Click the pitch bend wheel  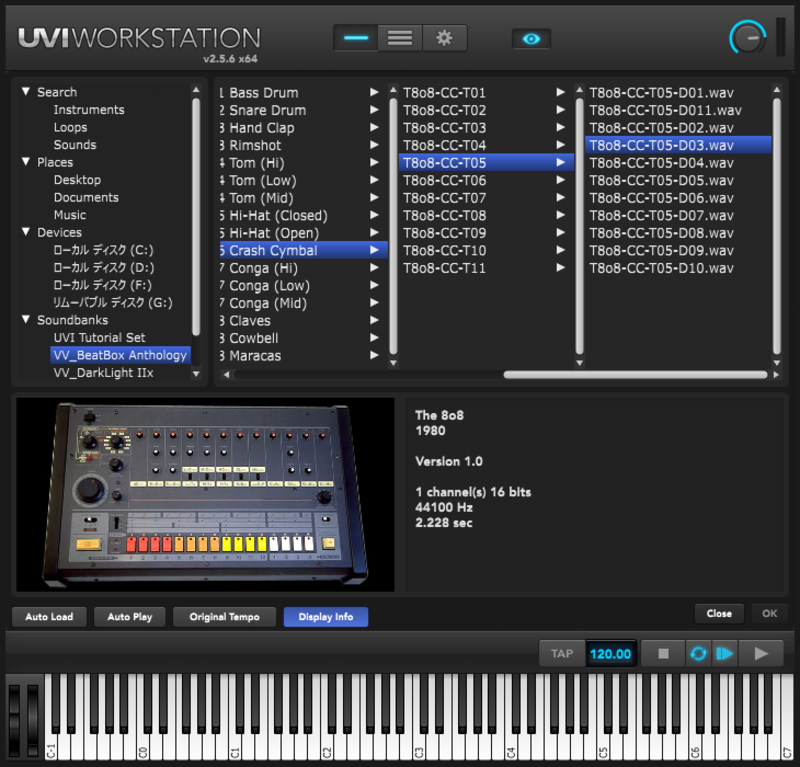[x=14, y=720]
